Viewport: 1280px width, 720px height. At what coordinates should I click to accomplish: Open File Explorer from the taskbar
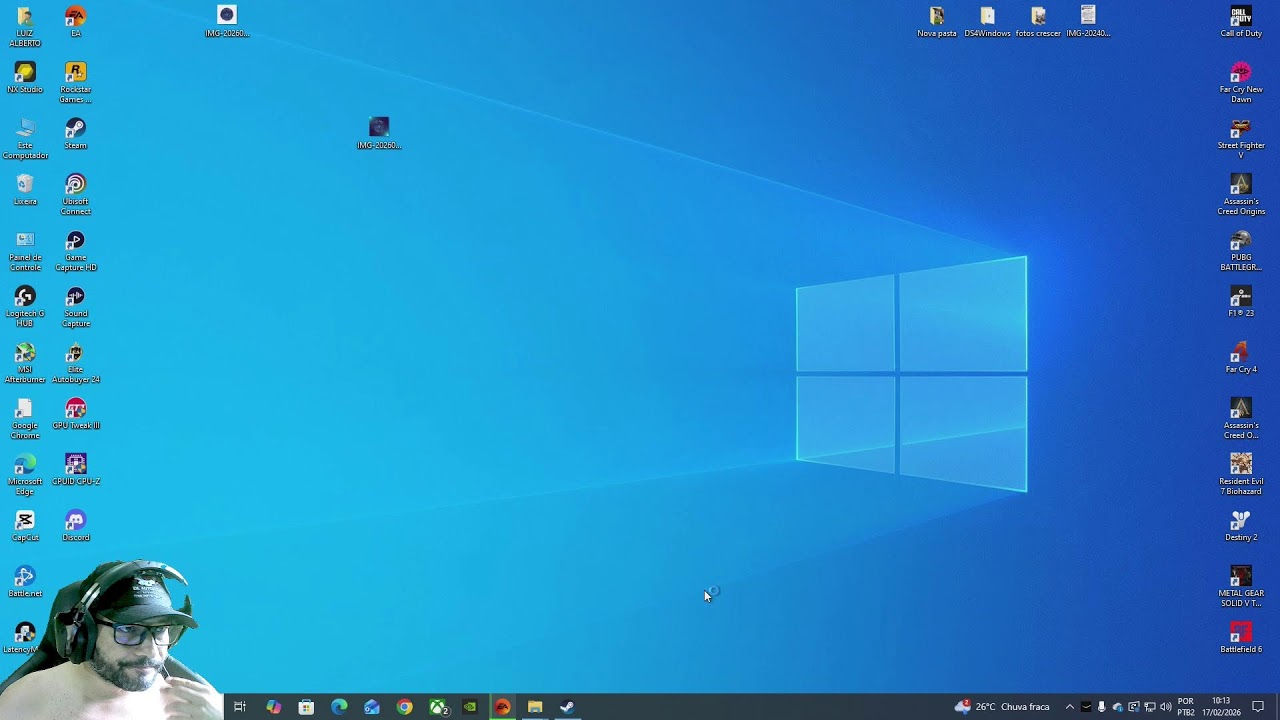pos(535,707)
